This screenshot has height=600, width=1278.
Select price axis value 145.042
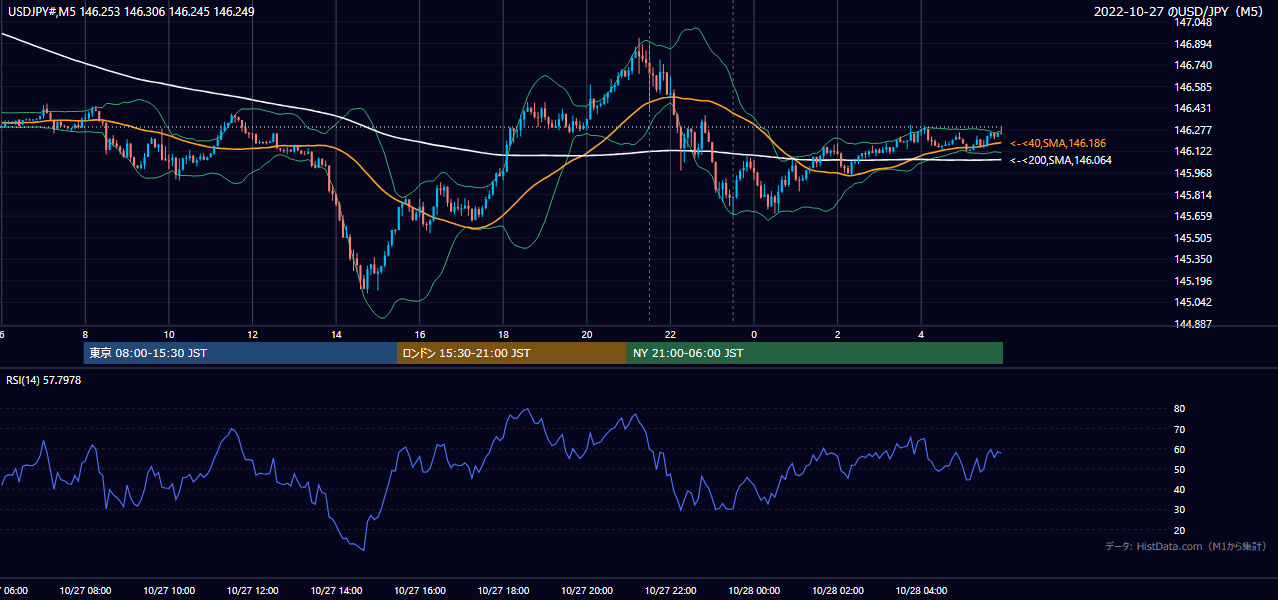pos(1194,302)
